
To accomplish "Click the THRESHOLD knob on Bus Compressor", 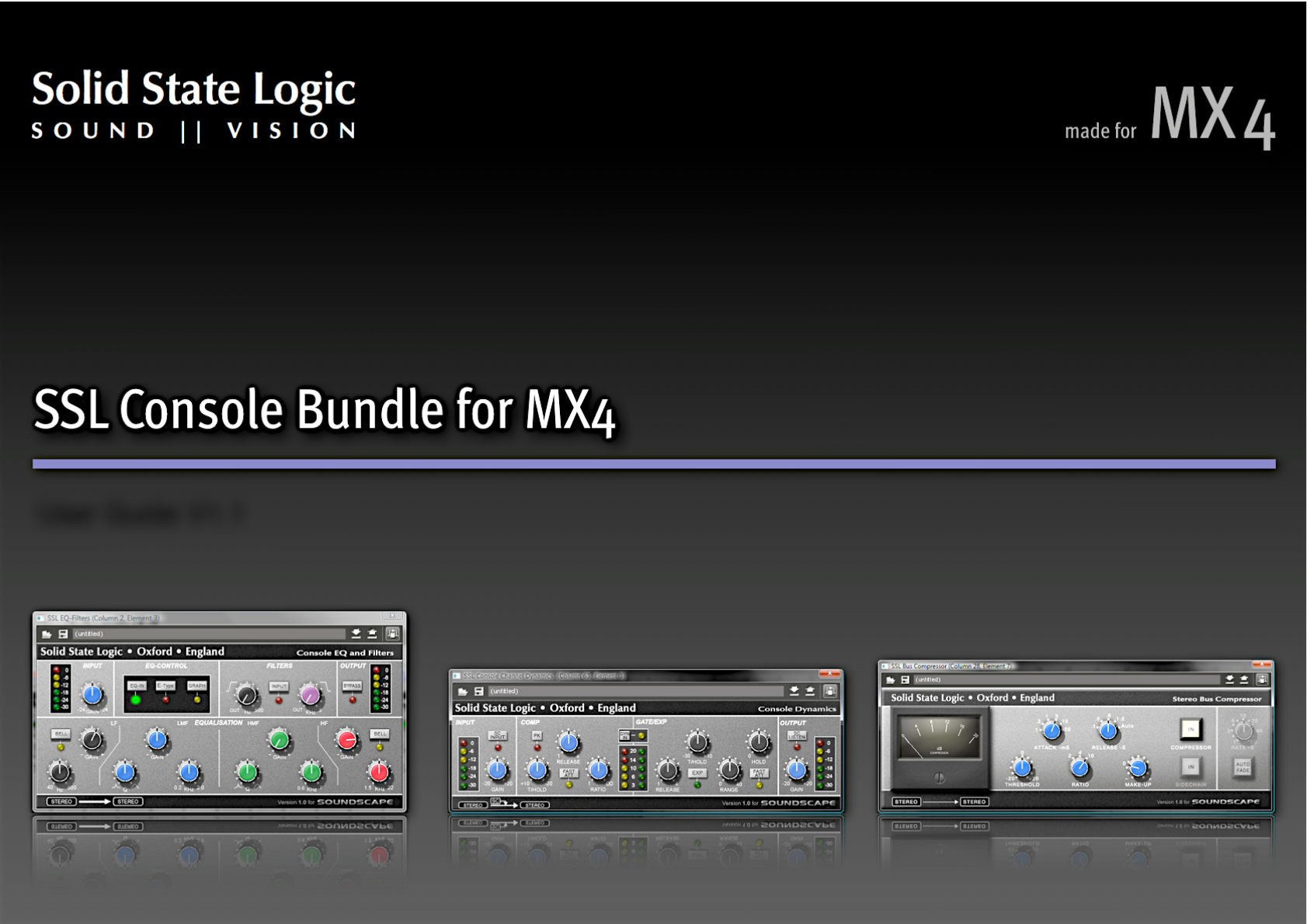I will point(1022,769).
